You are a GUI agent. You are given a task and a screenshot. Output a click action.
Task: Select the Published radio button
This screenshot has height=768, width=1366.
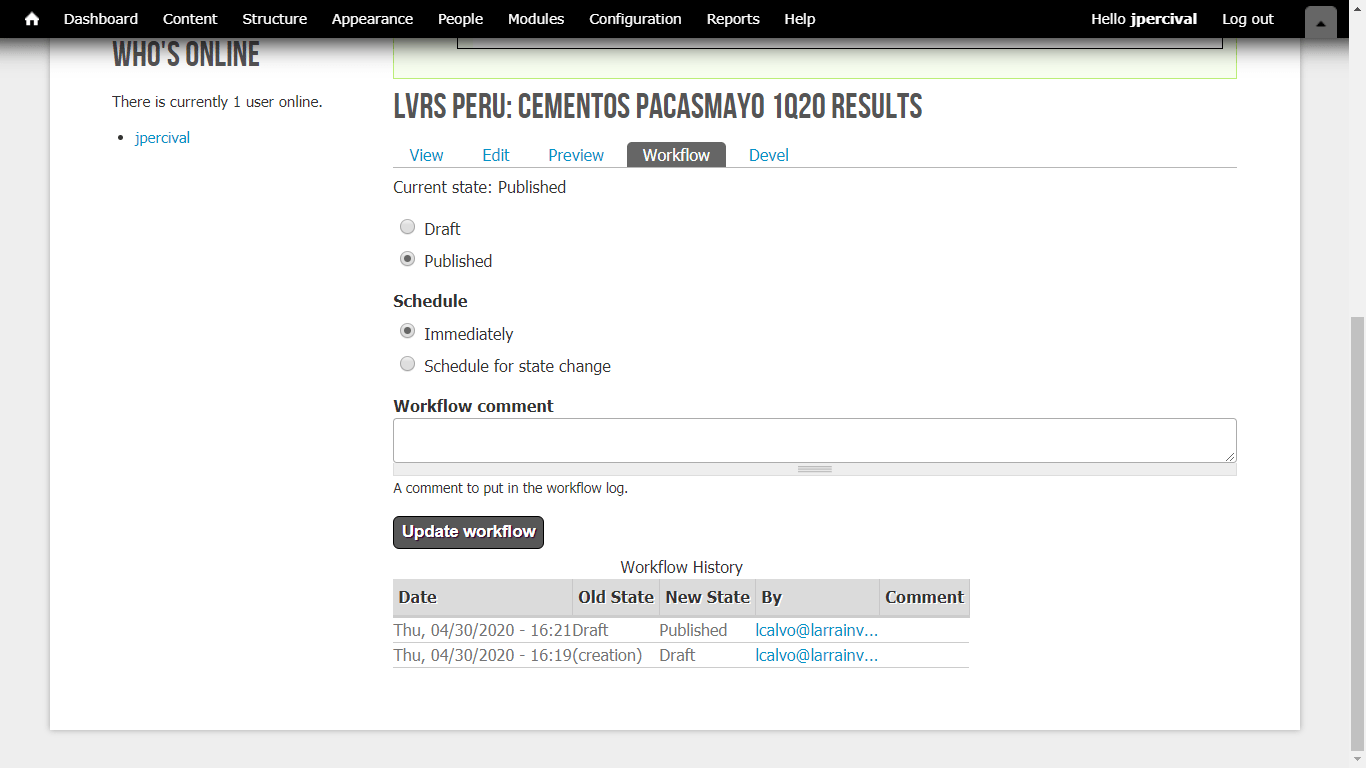407,259
